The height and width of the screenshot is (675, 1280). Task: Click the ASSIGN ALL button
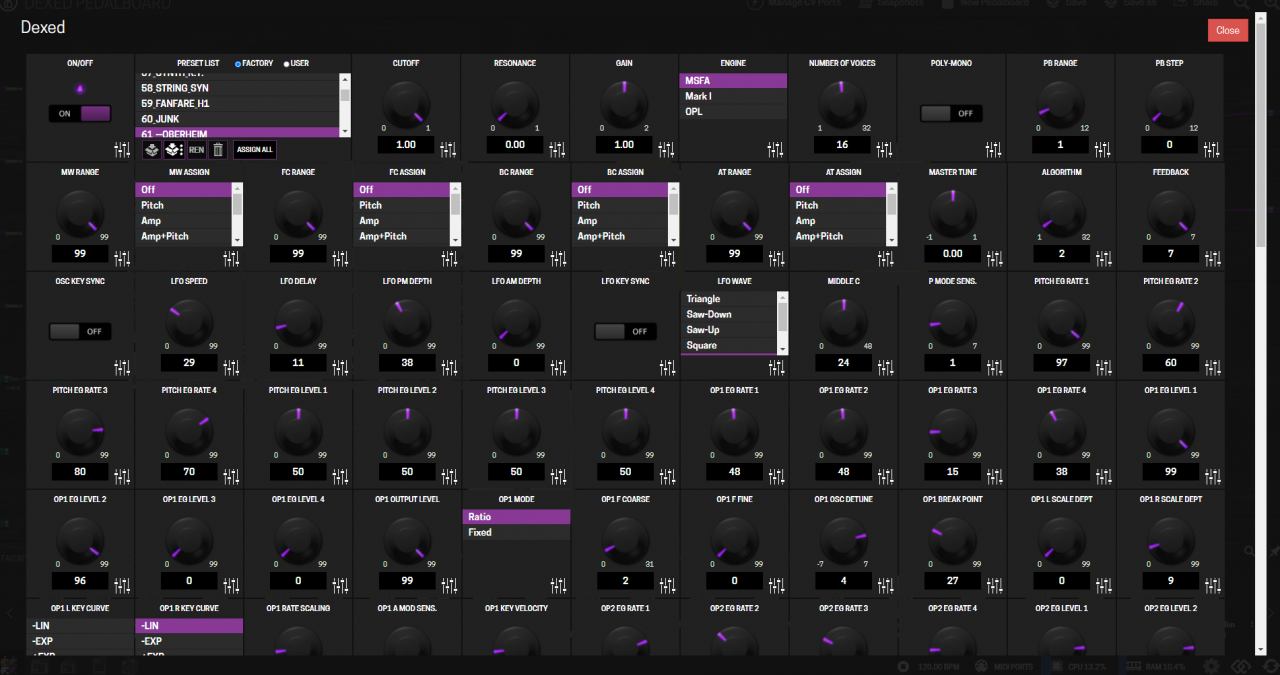[x=254, y=149]
